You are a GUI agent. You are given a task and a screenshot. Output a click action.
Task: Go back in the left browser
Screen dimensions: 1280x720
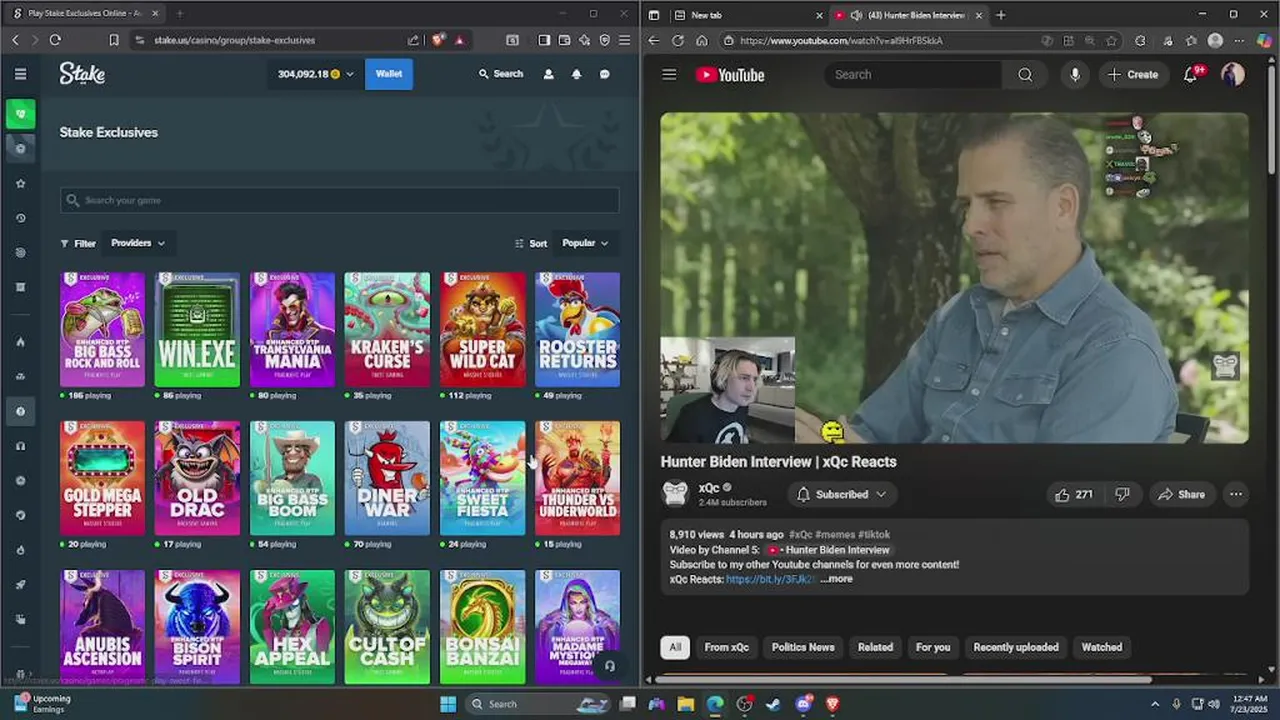click(x=15, y=40)
